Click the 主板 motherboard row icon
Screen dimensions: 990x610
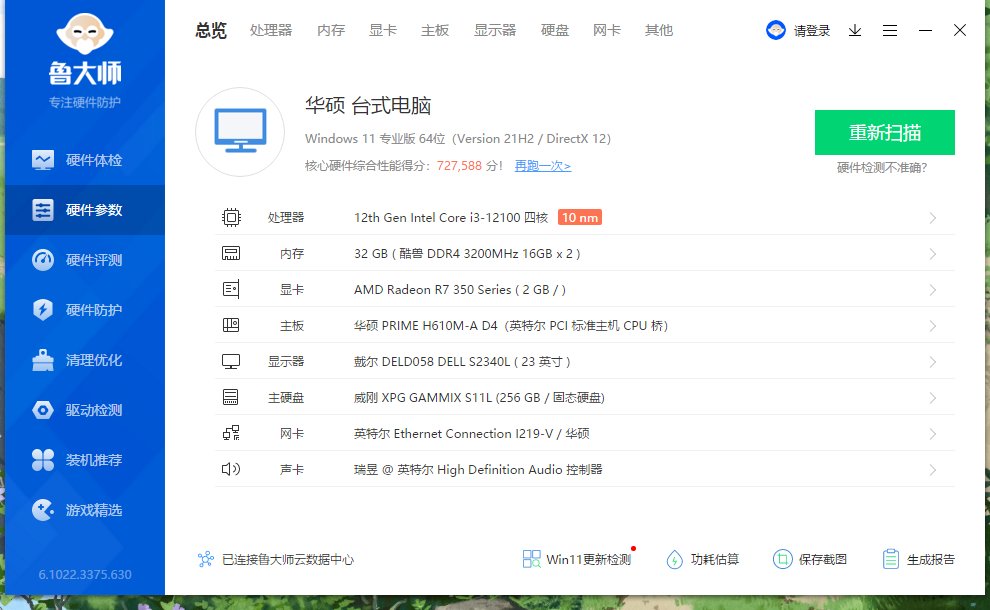[x=231, y=325]
